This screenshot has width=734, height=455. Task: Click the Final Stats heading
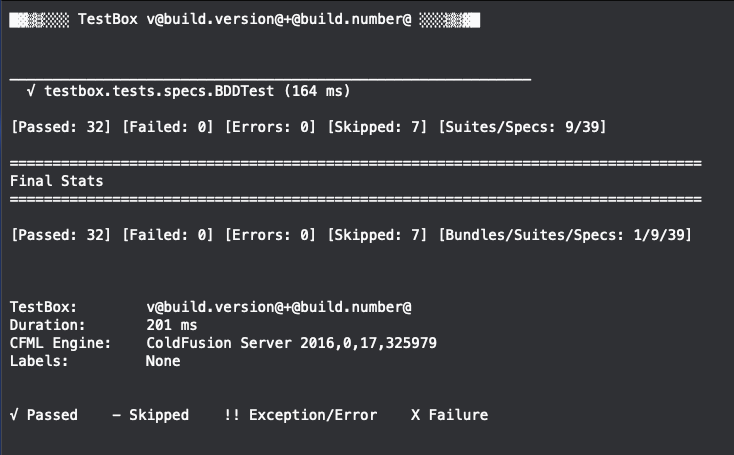pyautogui.click(x=57, y=181)
